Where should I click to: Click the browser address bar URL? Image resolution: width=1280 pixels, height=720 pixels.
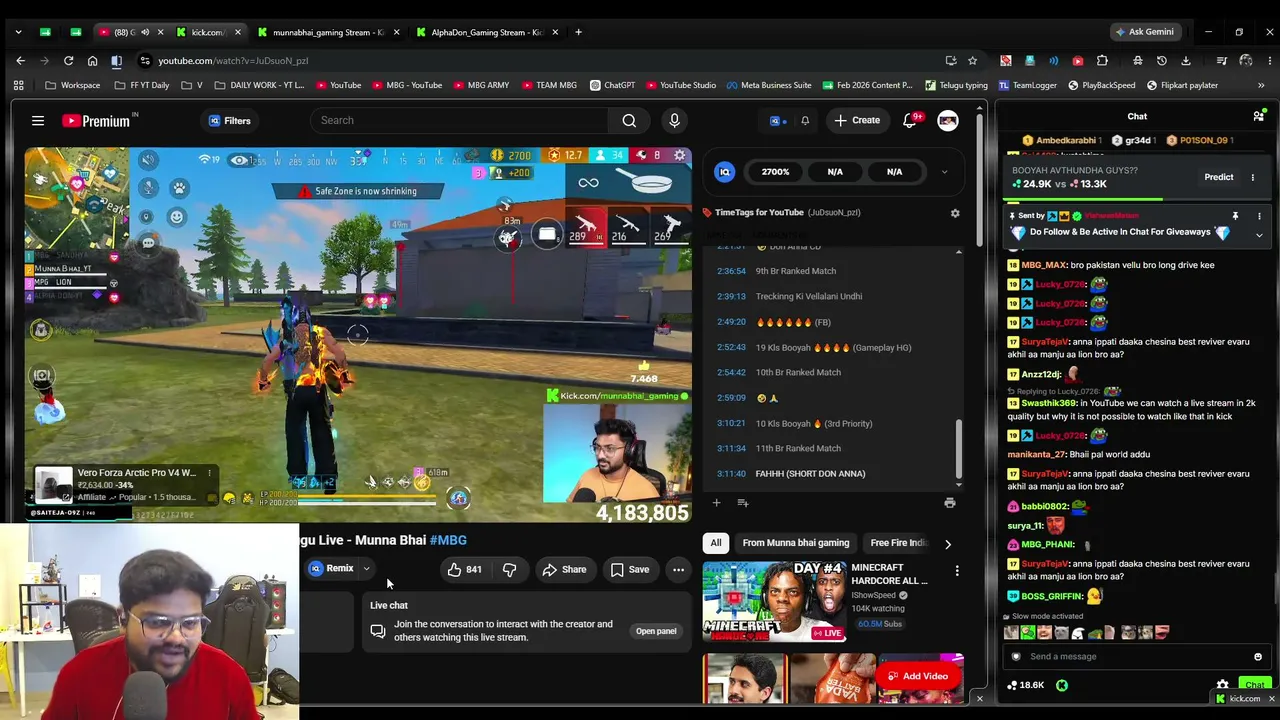coord(233,61)
